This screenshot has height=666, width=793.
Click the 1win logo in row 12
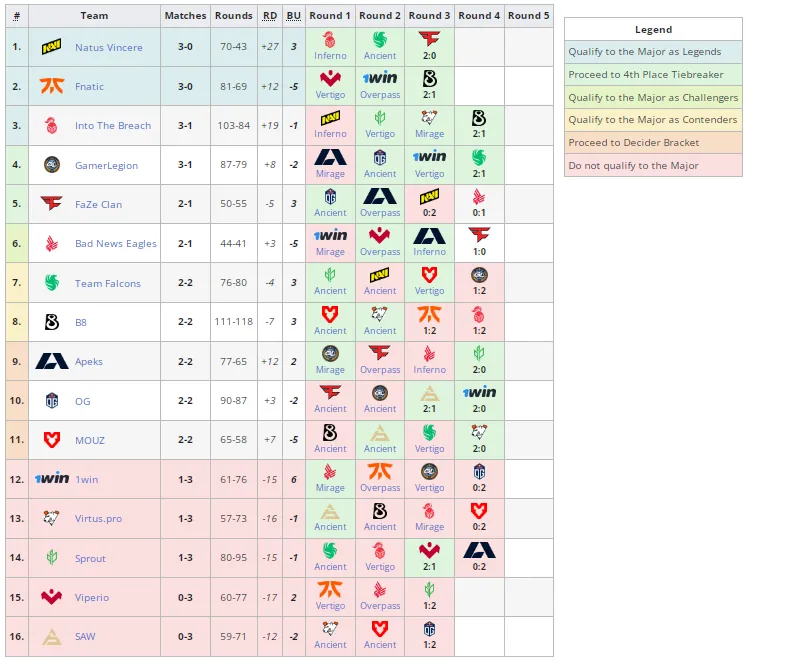[52, 478]
